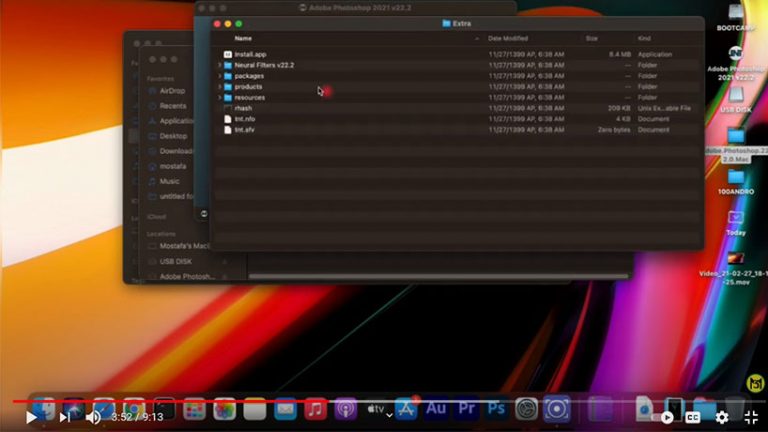
Task: Launch Apple TV from the dock
Action: pos(376,409)
